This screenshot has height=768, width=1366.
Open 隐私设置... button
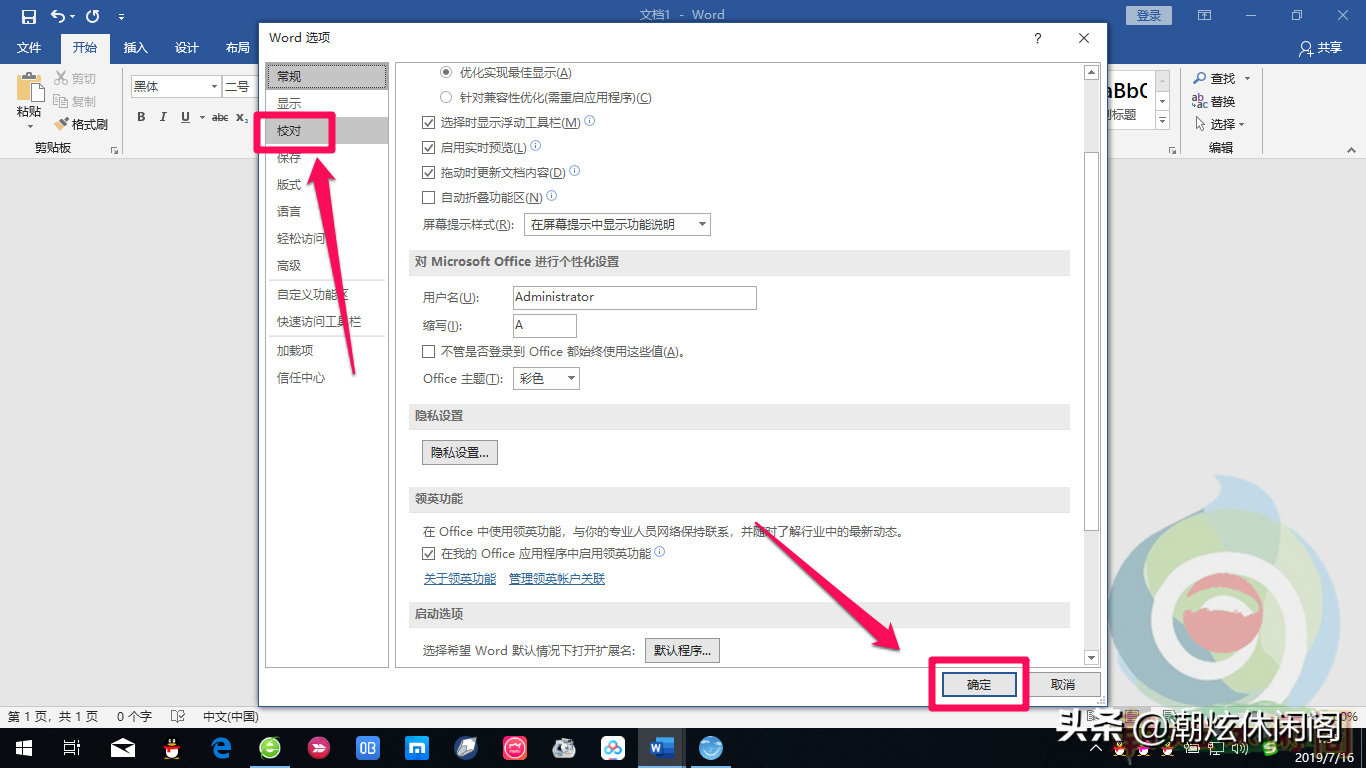coord(460,452)
